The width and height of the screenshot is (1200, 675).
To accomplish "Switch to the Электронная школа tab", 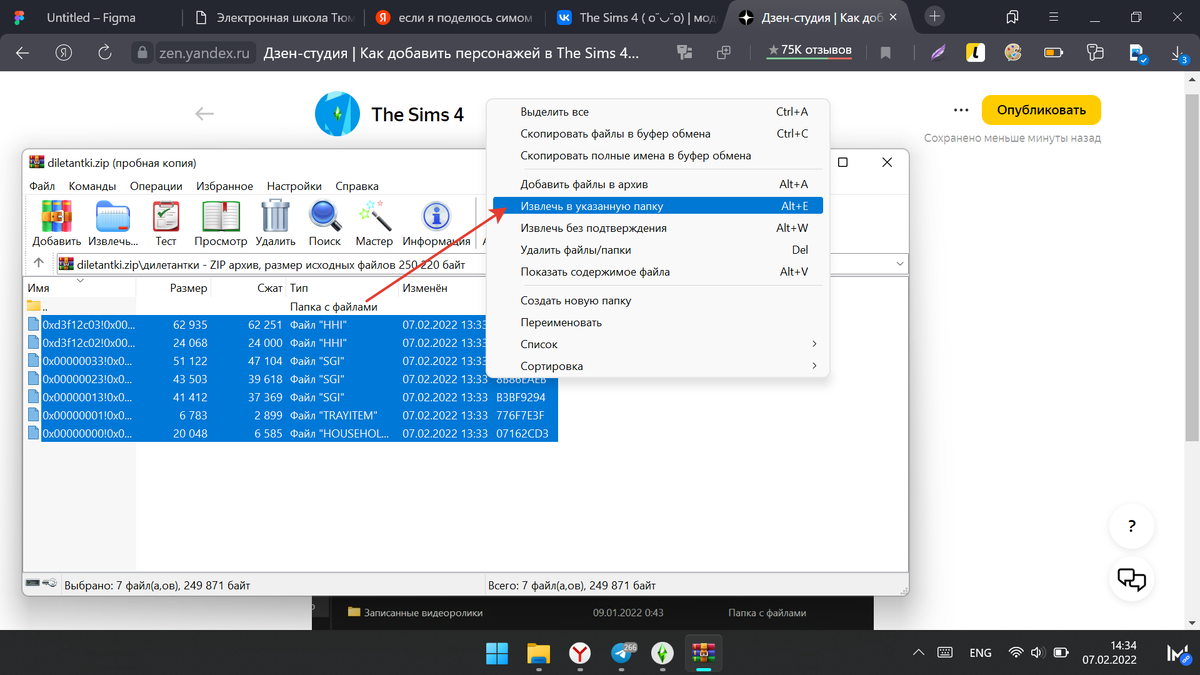I will [273, 17].
